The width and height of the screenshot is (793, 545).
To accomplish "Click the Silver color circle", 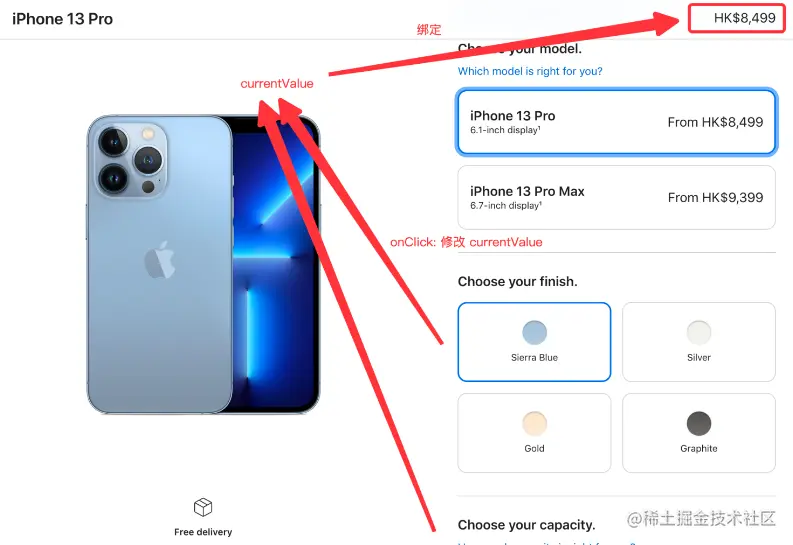I will click(698, 333).
